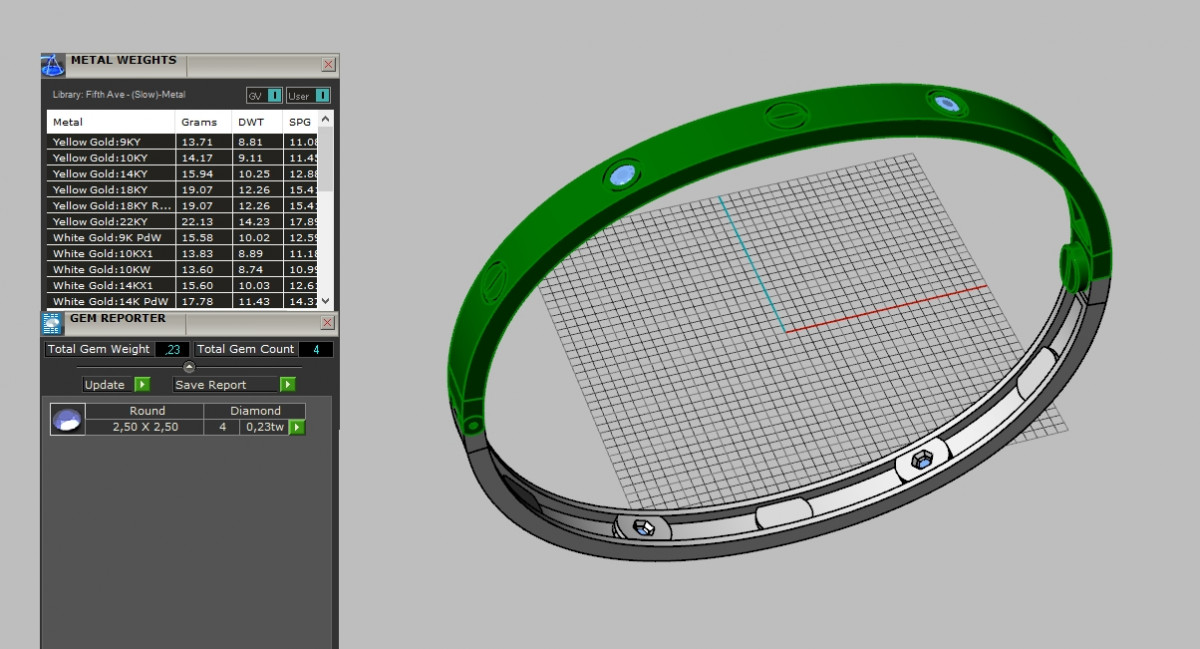This screenshot has width=1200, height=649.
Task: Toggle the GV library switch
Action: tap(265, 96)
